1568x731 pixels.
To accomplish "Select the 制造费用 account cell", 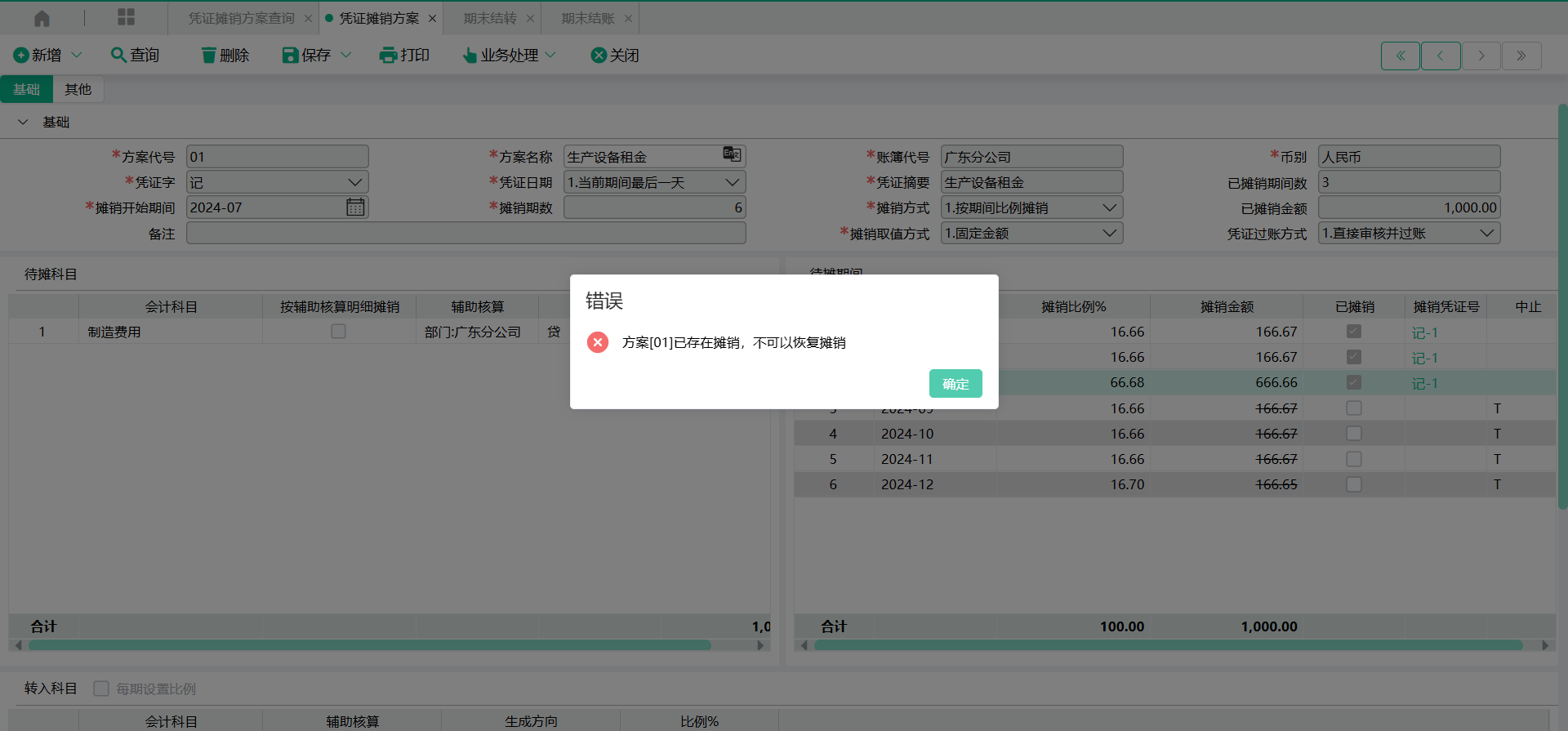I will (171, 332).
